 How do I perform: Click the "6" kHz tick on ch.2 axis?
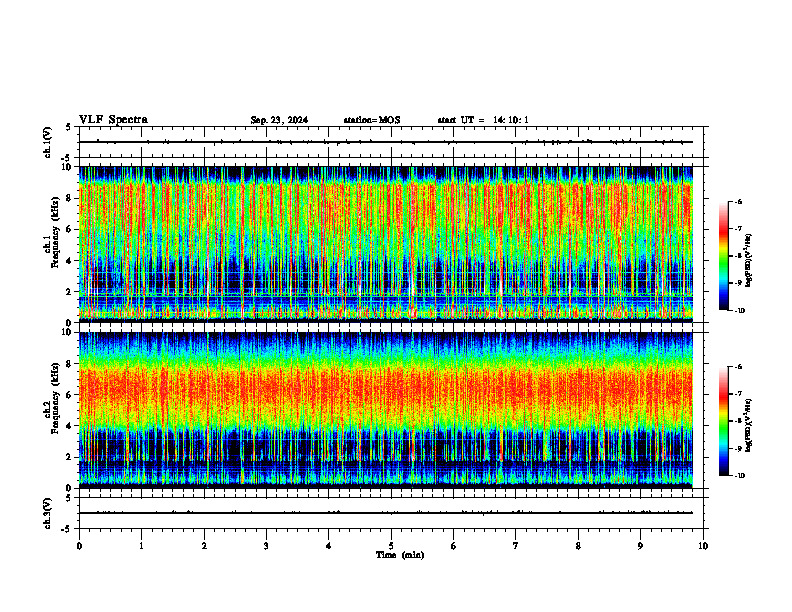tap(70, 395)
